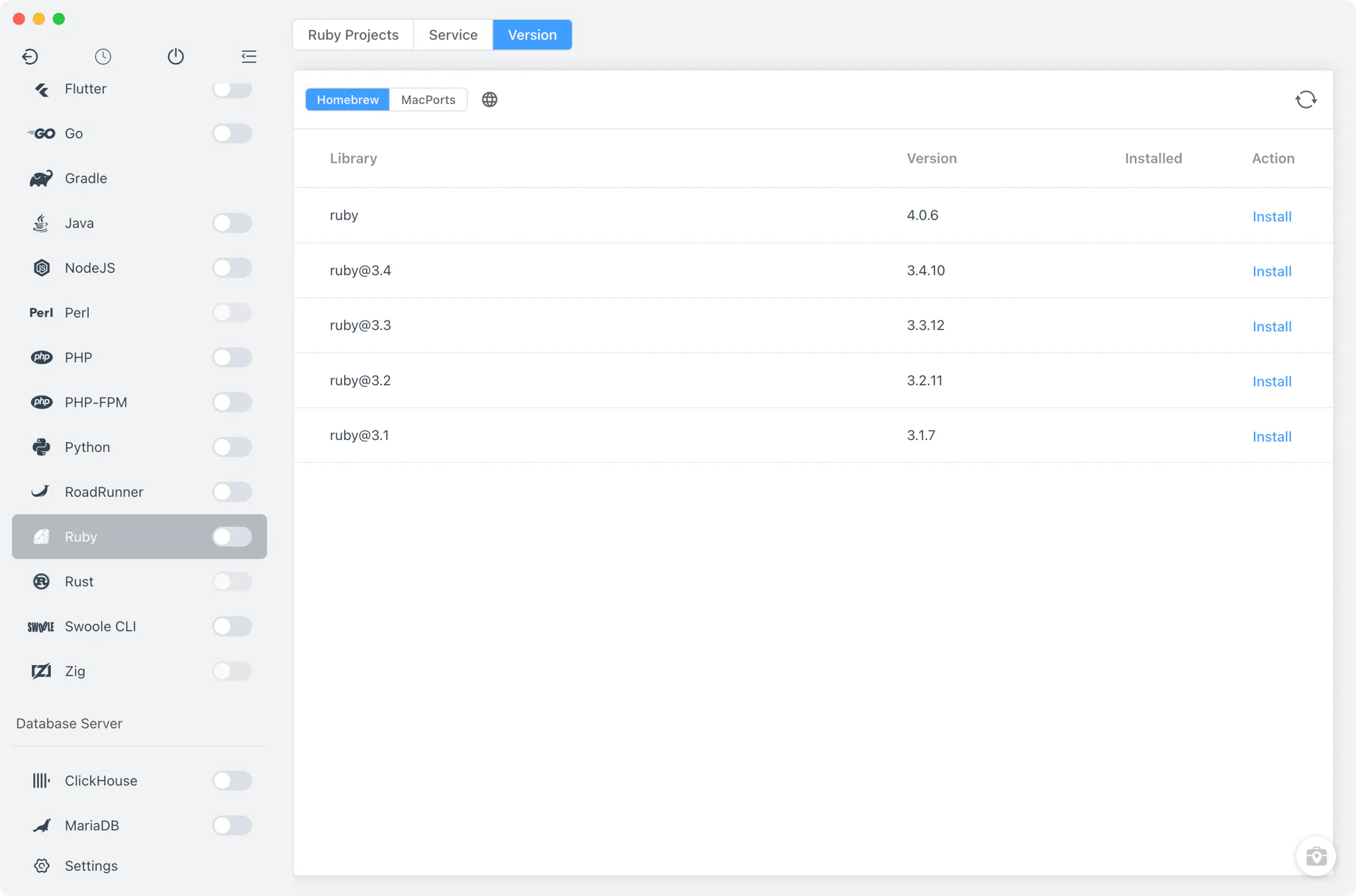The width and height of the screenshot is (1356, 896).
Task: Open Settings via the gear icon
Action: click(42, 866)
